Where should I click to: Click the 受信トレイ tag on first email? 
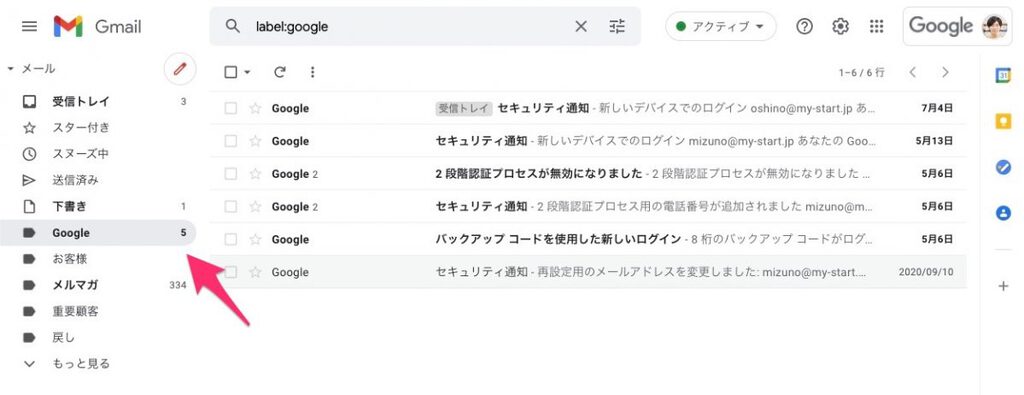464,108
